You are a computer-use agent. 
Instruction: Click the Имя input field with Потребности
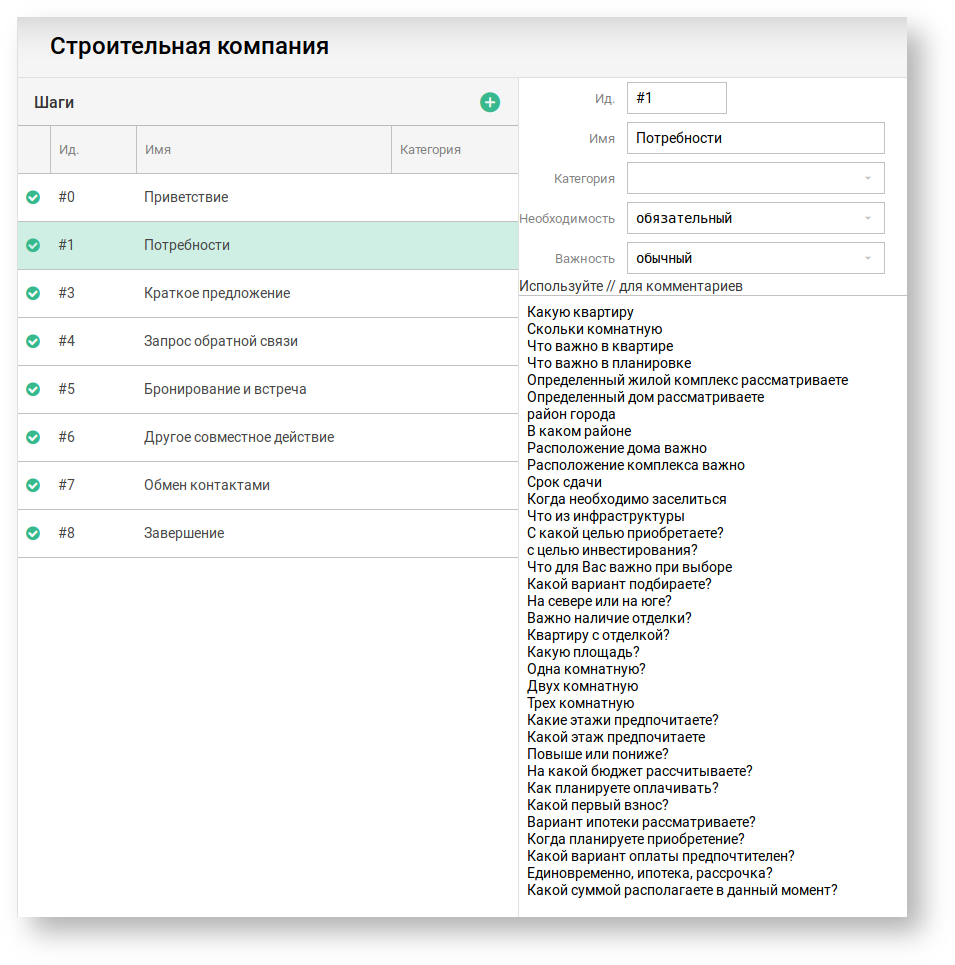(x=756, y=138)
